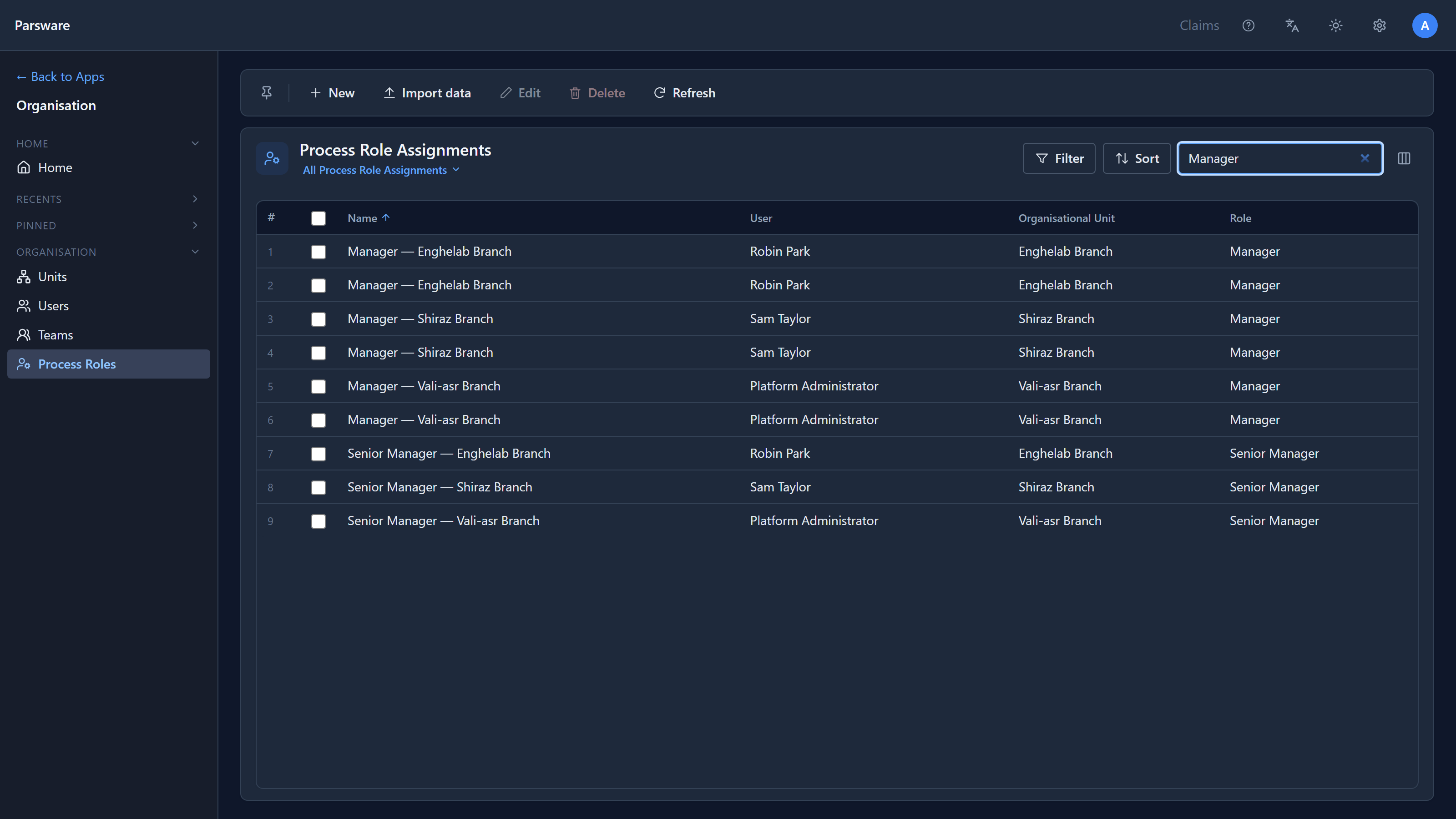1456x819 pixels.
Task: Open the Filter button
Action: [x=1059, y=158]
